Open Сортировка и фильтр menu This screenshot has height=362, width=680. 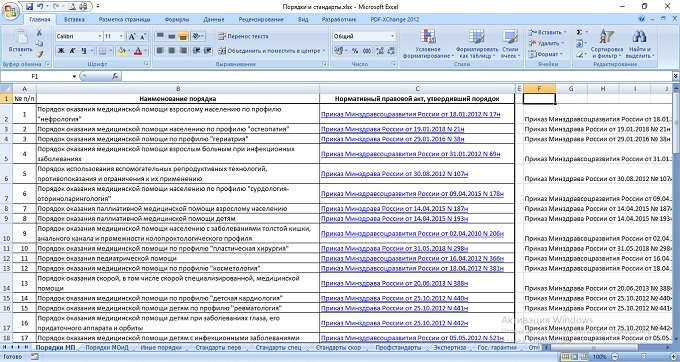click(607, 44)
